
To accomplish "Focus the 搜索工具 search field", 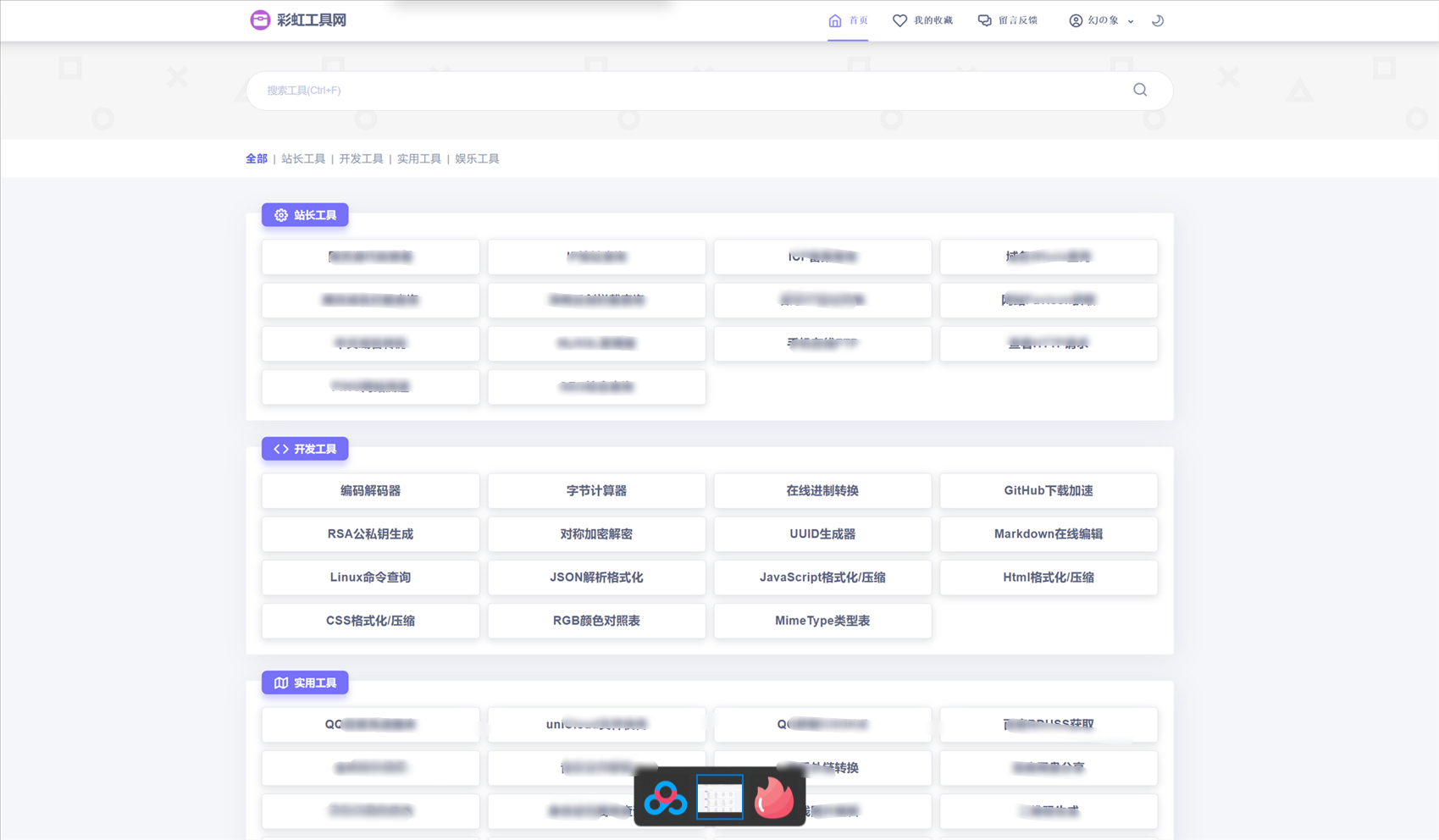I will click(709, 91).
